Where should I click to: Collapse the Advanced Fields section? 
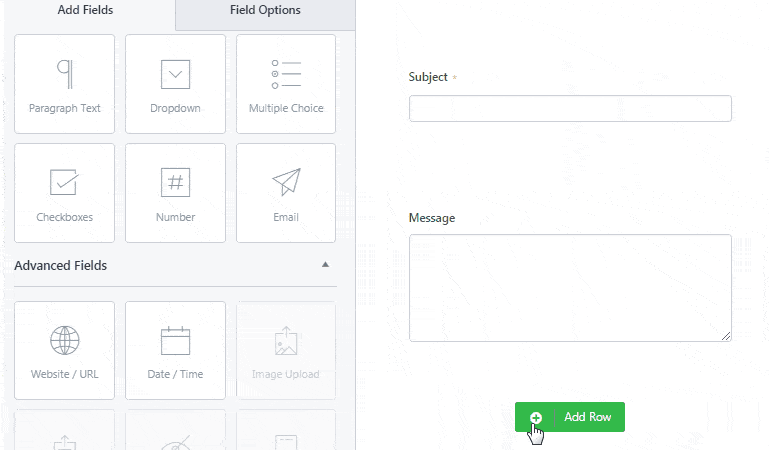point(325,265)
